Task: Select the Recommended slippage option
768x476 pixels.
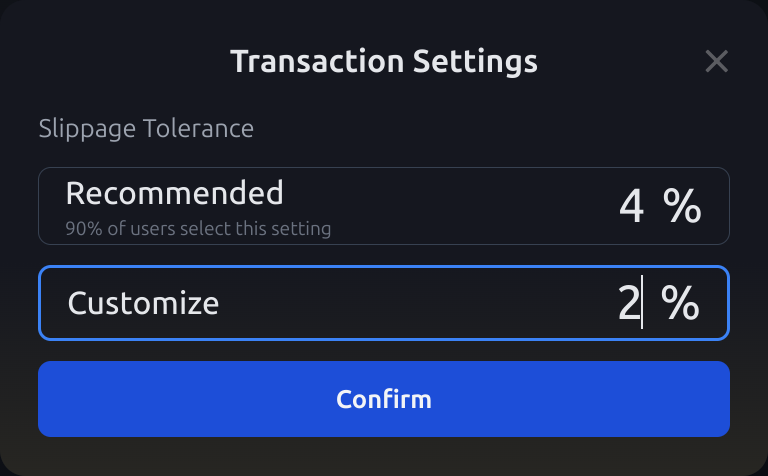Action: [384, 206]
